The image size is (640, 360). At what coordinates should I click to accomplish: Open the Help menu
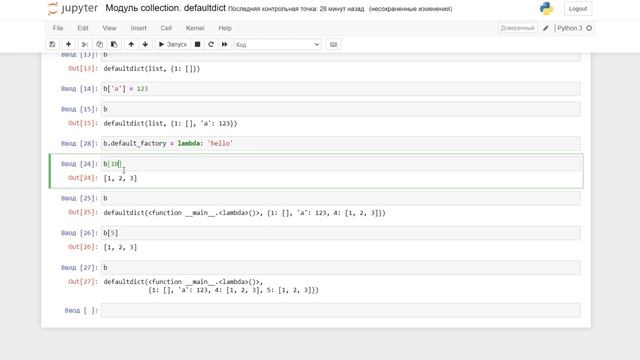[225, 28]
